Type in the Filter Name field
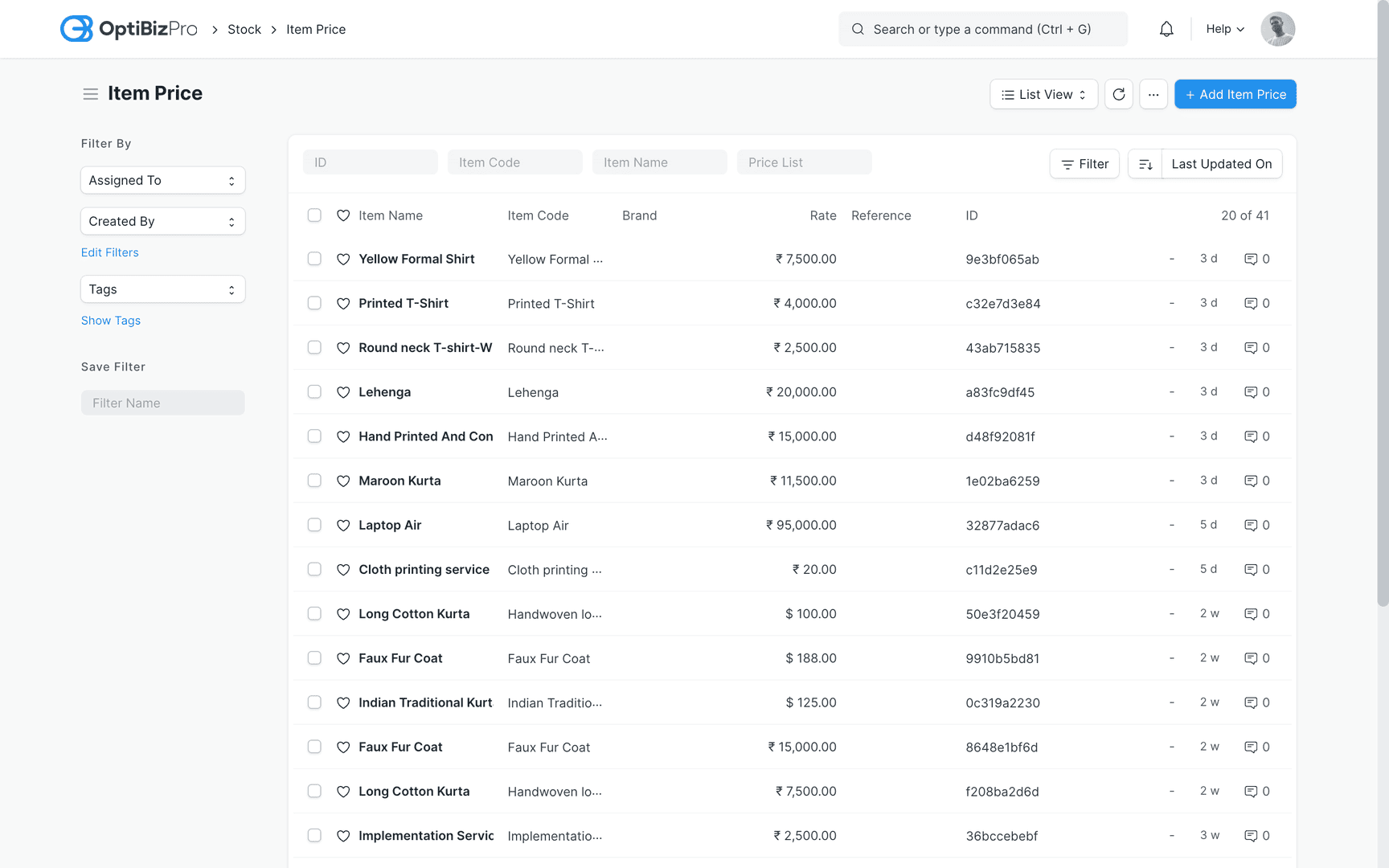The height and width of the screenshot is (868, 1389). click(x=162, y=403)
